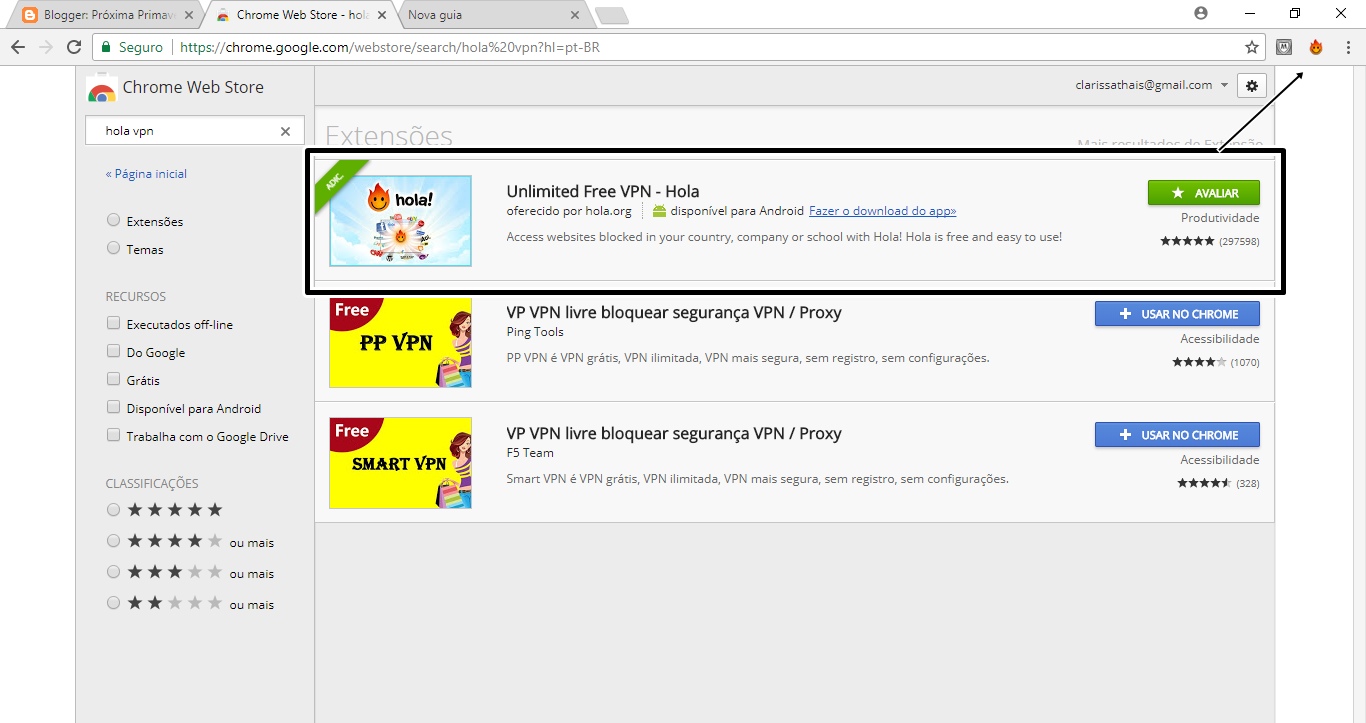Click the PP VPN rating stars (1070)
Image resolution: width=1366 pixels, height=723 pixels.
(x=1200, y=362)
